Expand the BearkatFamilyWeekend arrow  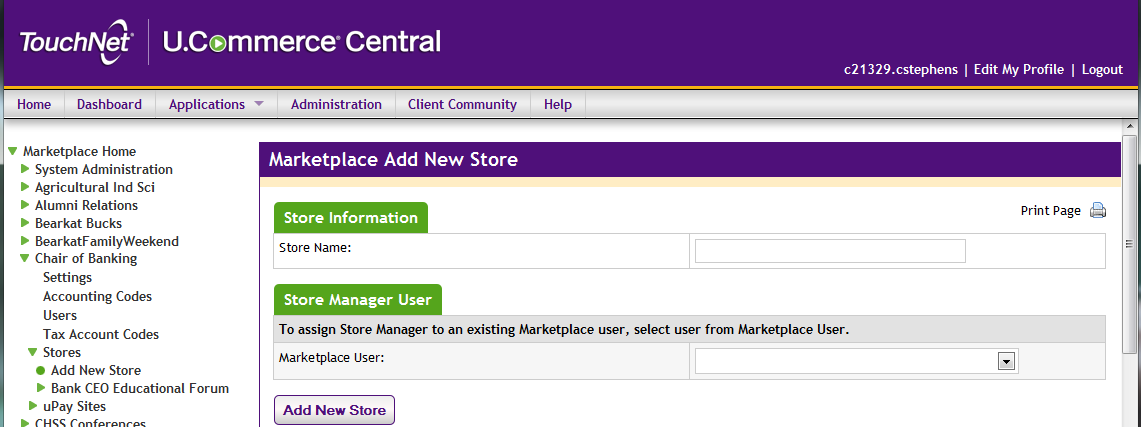pyautogui.click(x=25, y=241)
